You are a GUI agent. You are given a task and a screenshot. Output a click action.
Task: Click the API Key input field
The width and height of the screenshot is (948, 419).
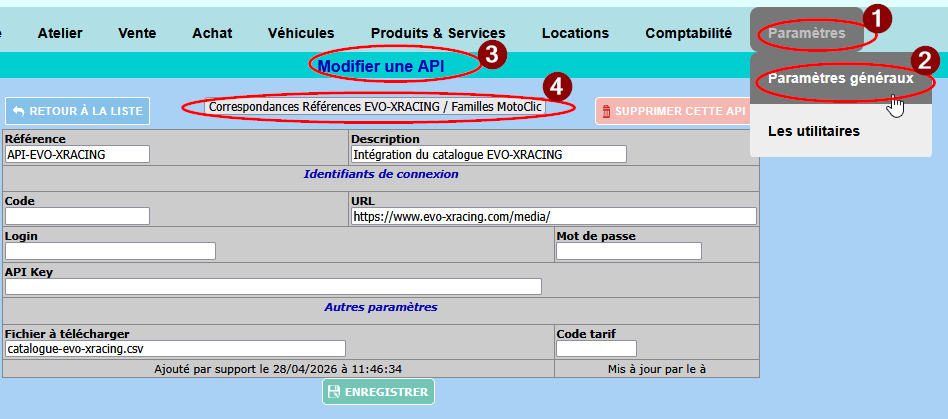[273, 286]
